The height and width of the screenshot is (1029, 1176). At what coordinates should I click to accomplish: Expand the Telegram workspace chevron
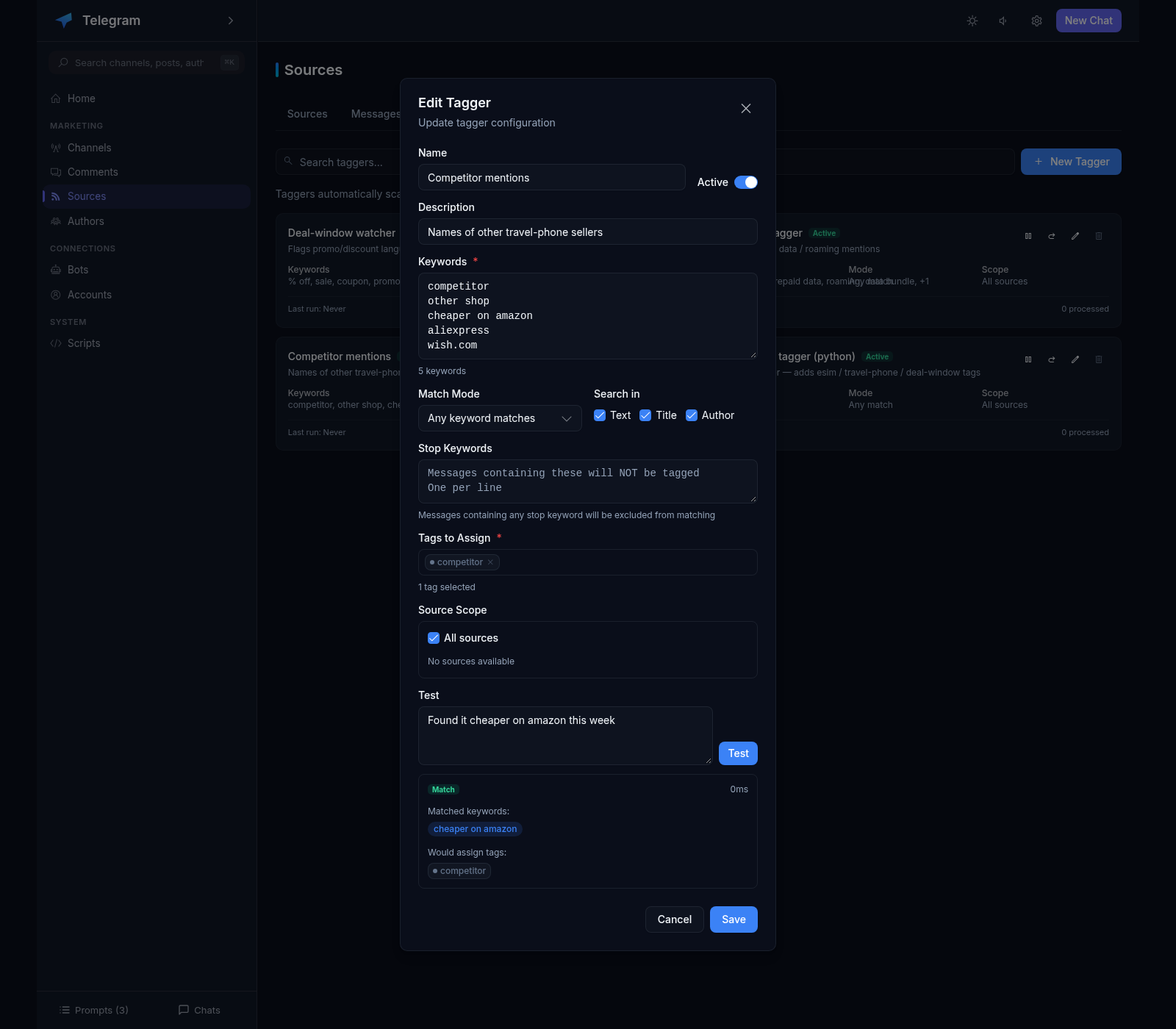coord(231,21)
